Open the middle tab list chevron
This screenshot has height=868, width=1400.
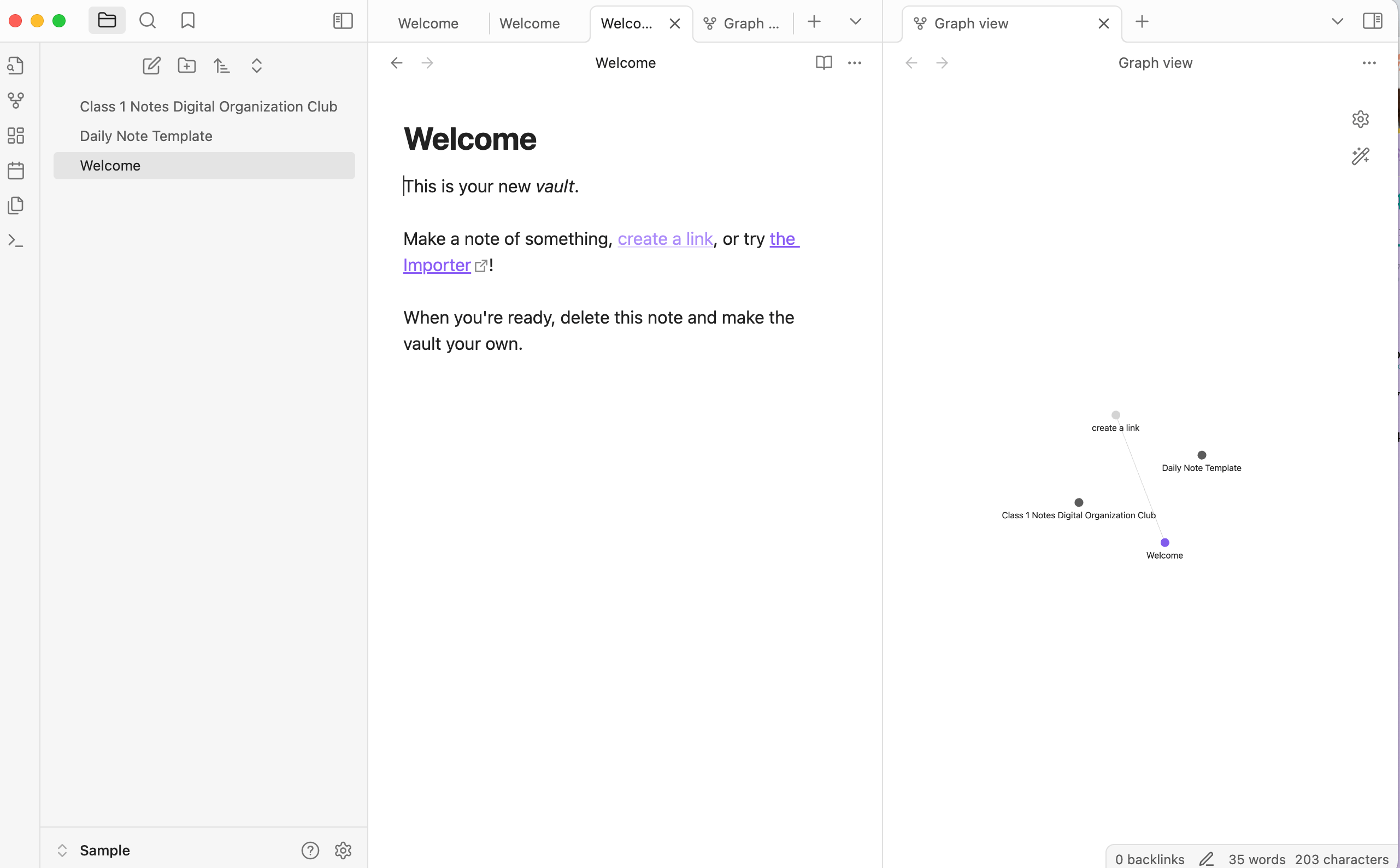[855, 22]
